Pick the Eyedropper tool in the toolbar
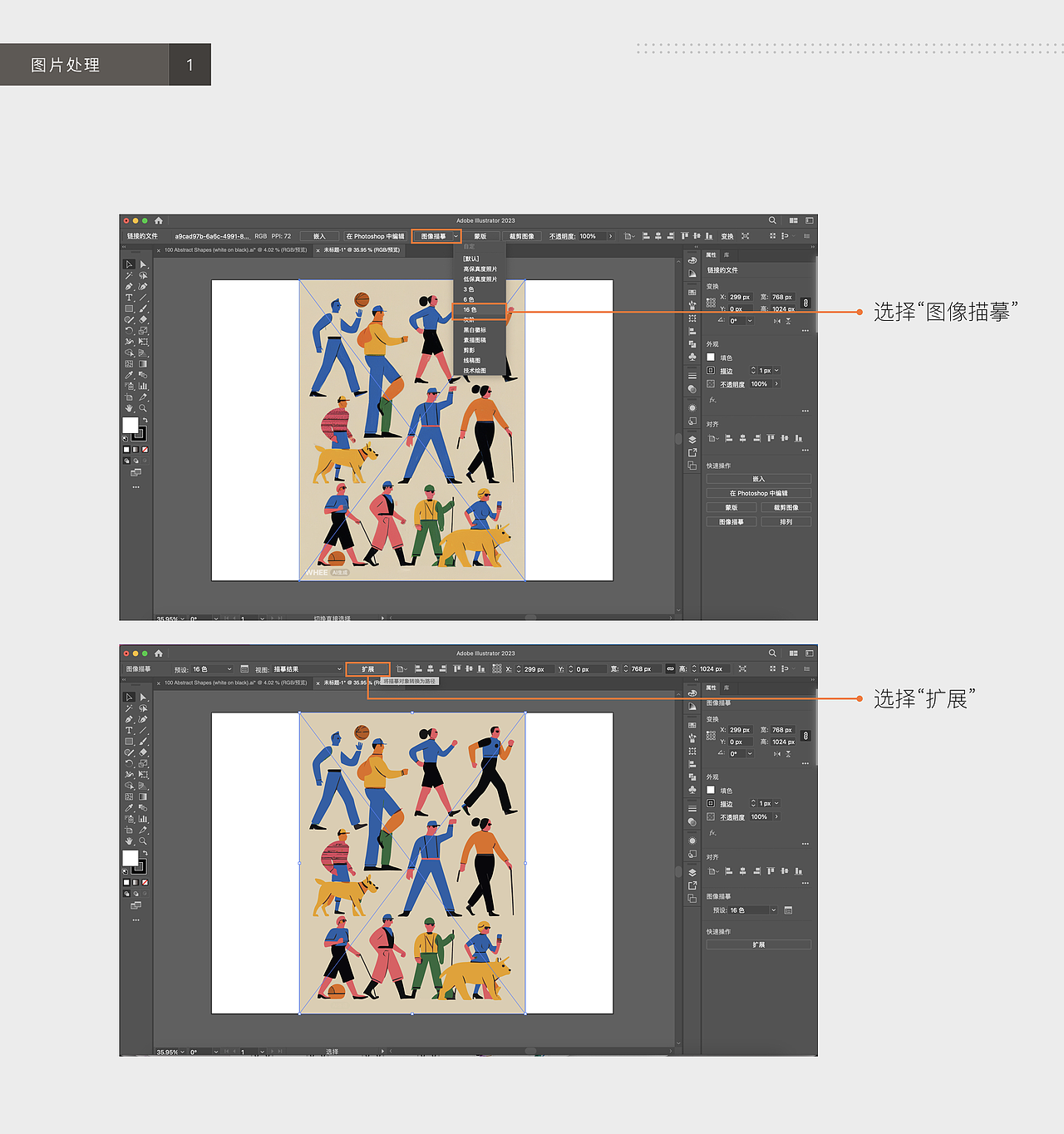This screenshot has width=1064, height=1134. 130,375
